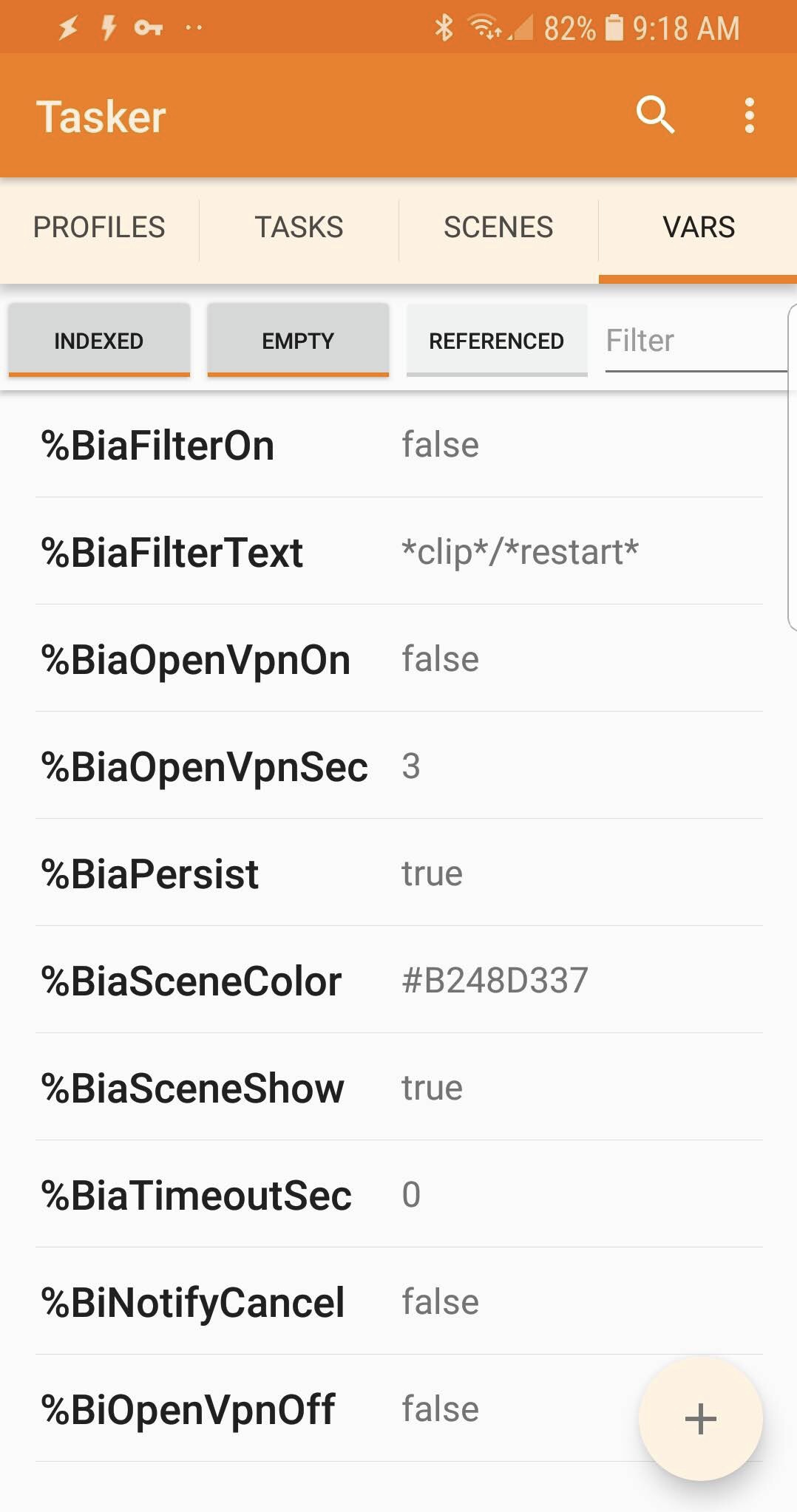Tap the plus floating add button
The image size is (797, 1512).
700,1419
